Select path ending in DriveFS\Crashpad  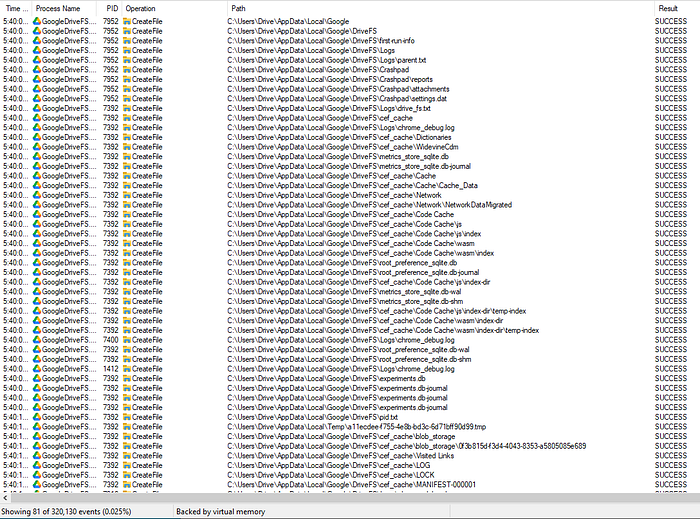tap(318, 70)
